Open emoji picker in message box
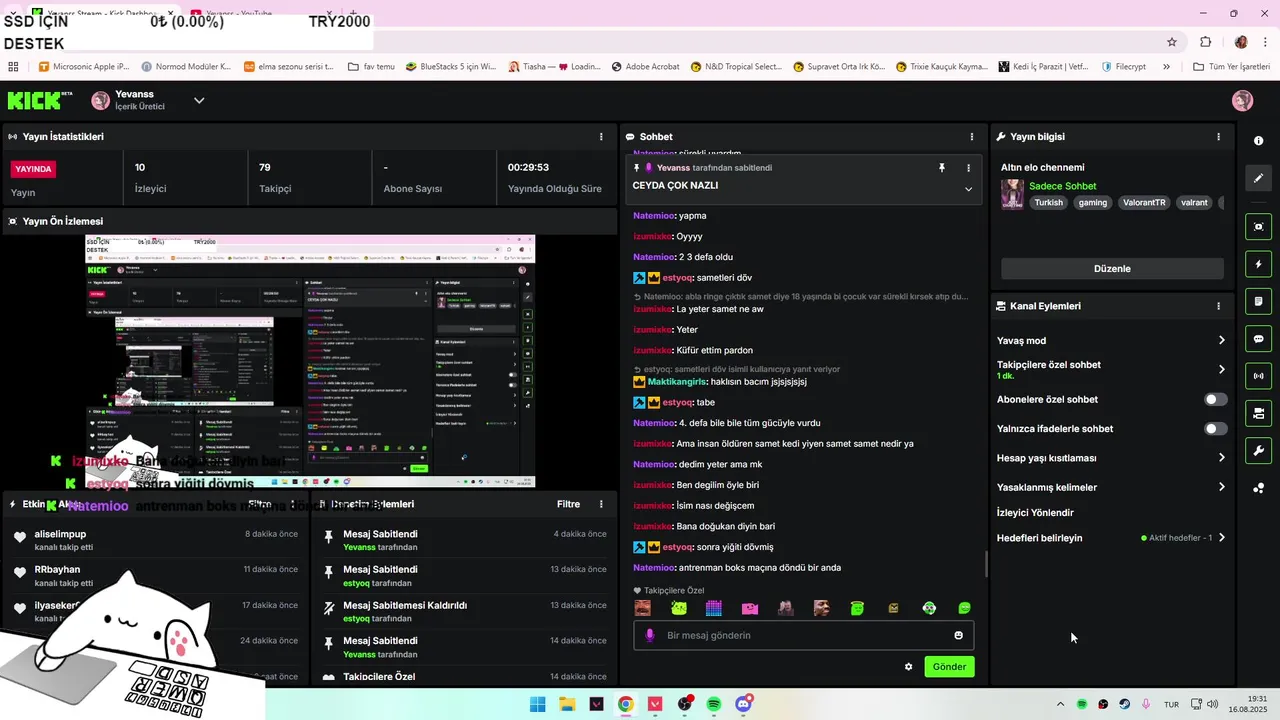The image size is (1280, 720). click(958, 635)
